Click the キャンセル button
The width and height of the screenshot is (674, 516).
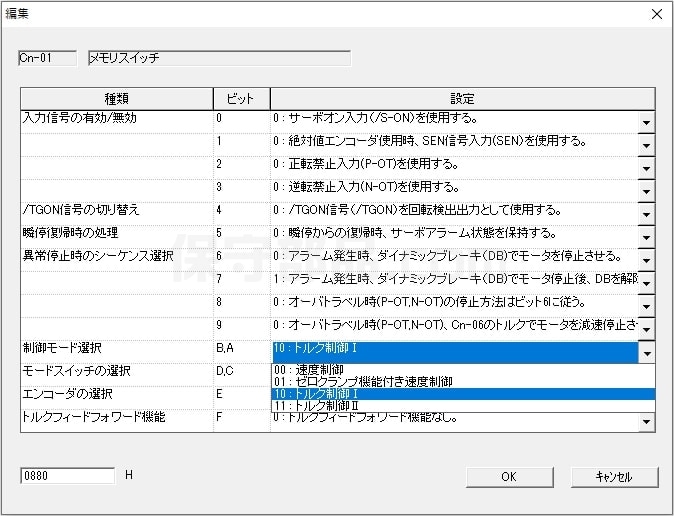613,477
